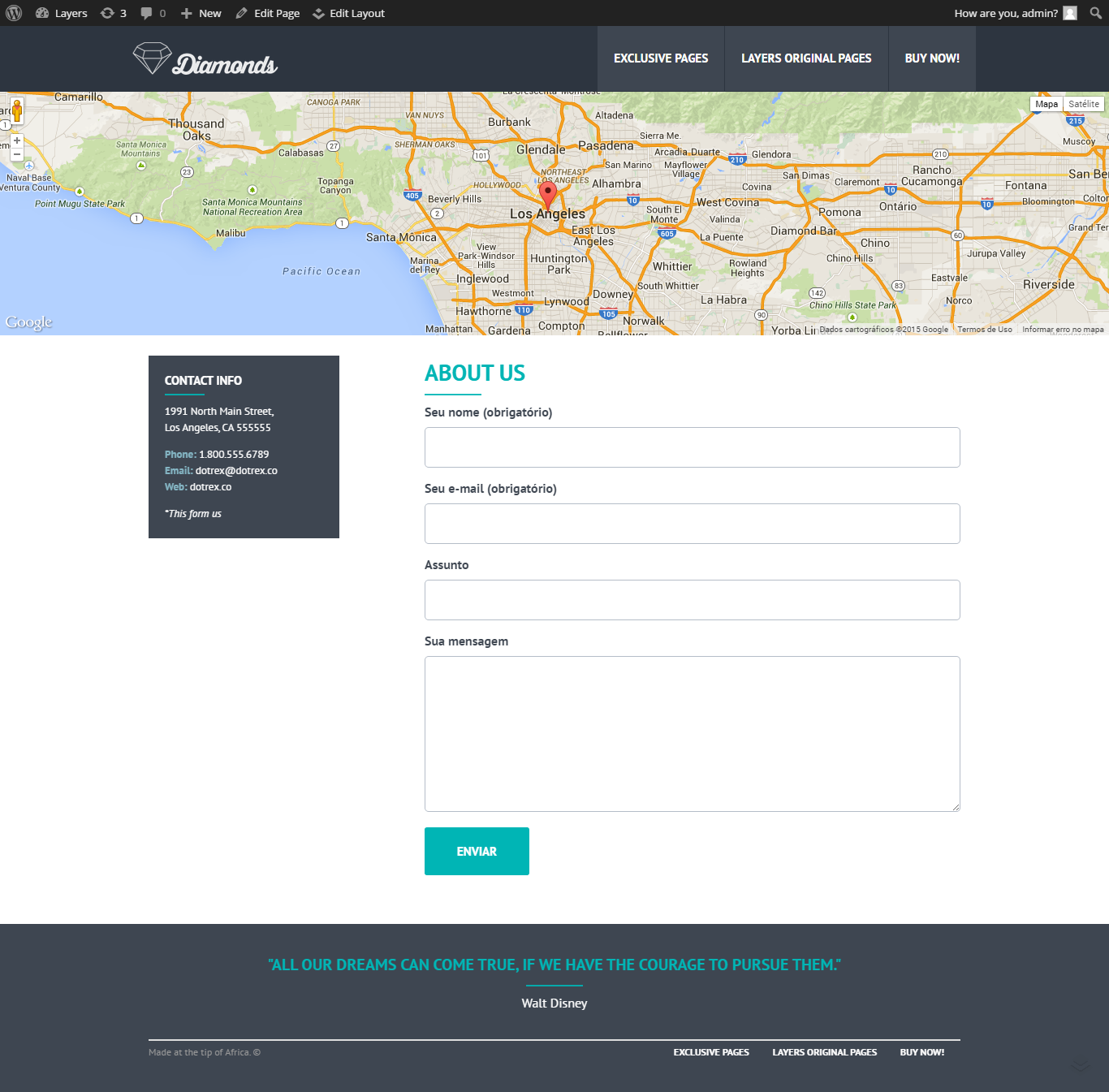Screen dimensions: 1109x1092
Task: Click the red Los Angeles map marker
Action: [548, 196]
